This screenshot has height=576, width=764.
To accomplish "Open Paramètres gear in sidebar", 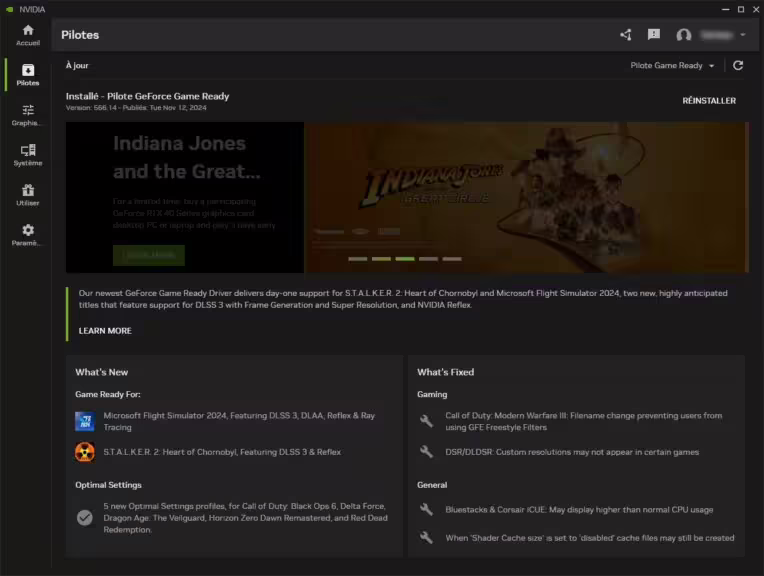I will (28, 235).
